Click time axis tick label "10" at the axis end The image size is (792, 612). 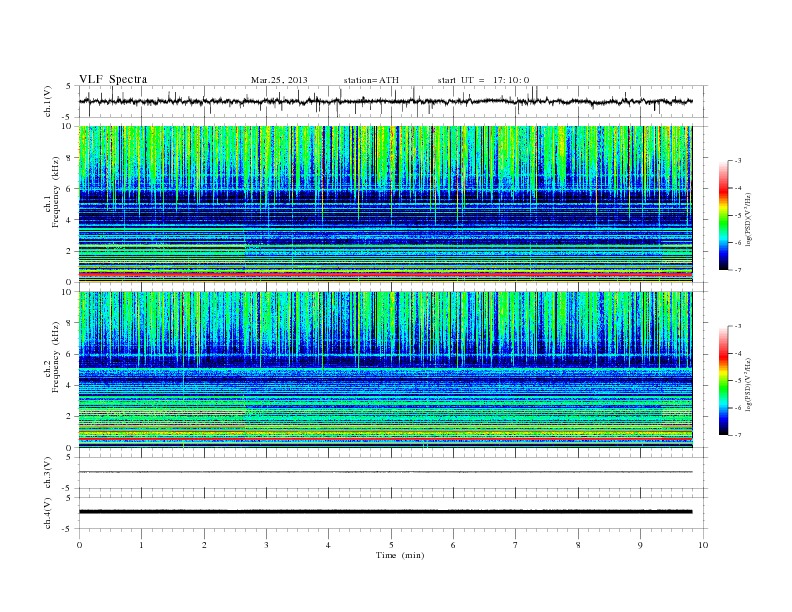coord(703,545)
